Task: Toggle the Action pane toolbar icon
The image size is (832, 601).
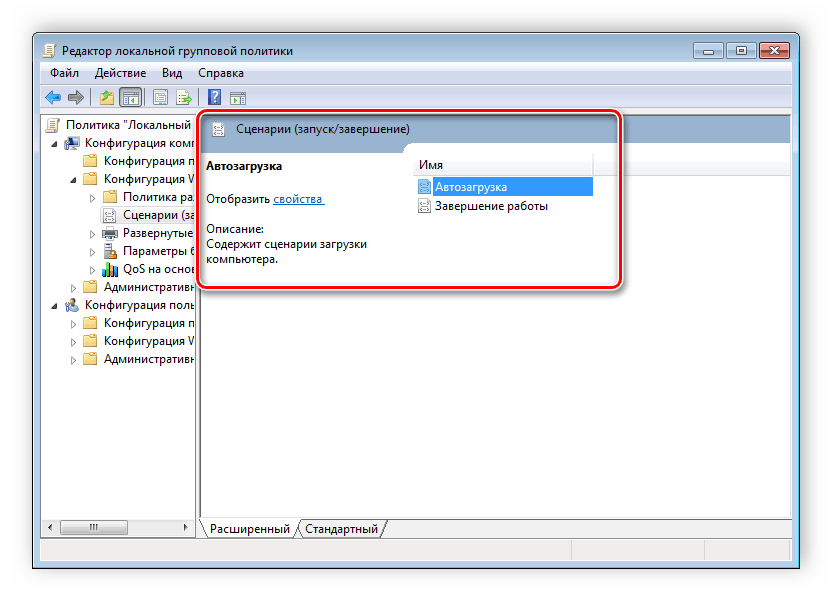Action: [x=238, y=98]
